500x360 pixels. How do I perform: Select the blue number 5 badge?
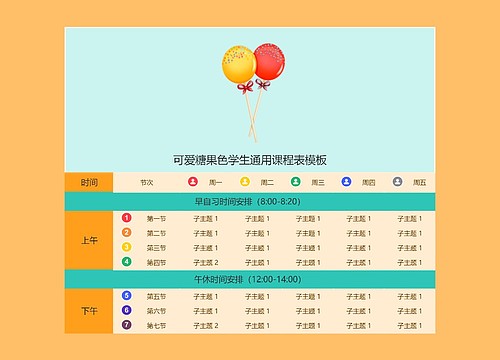point(126,295)
